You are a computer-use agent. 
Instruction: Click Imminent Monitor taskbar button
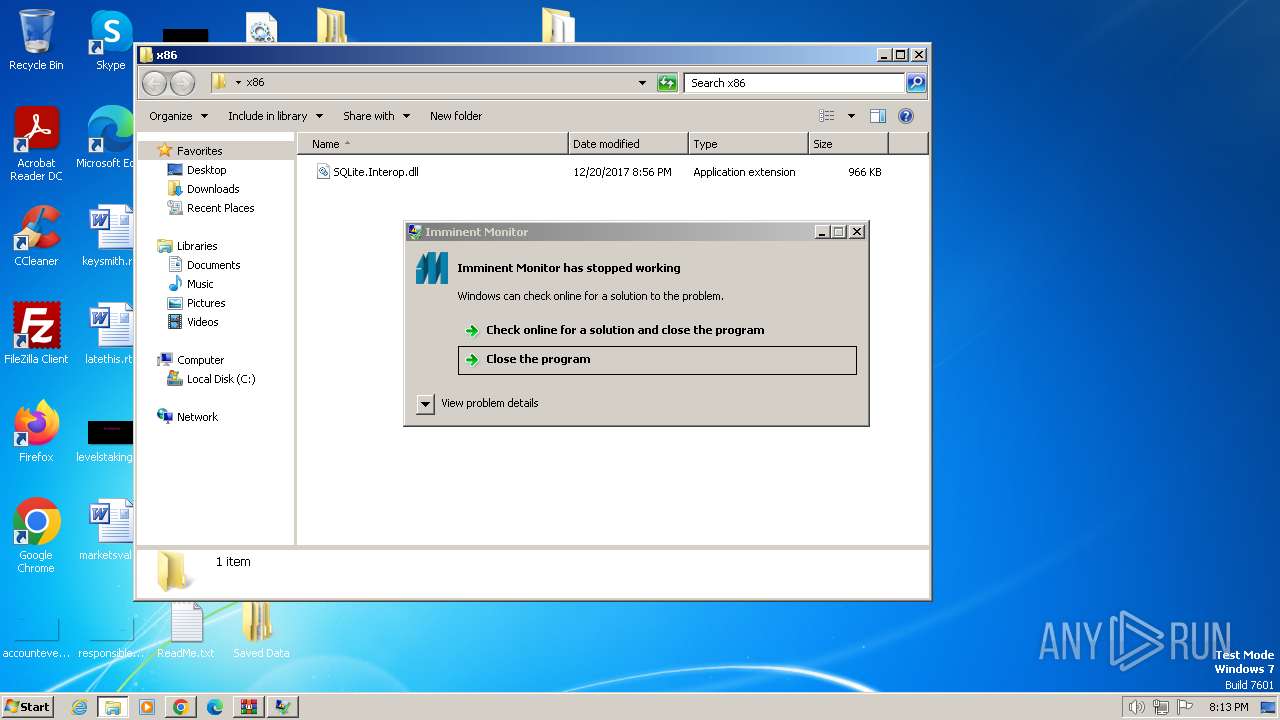[x=283, y=707]
